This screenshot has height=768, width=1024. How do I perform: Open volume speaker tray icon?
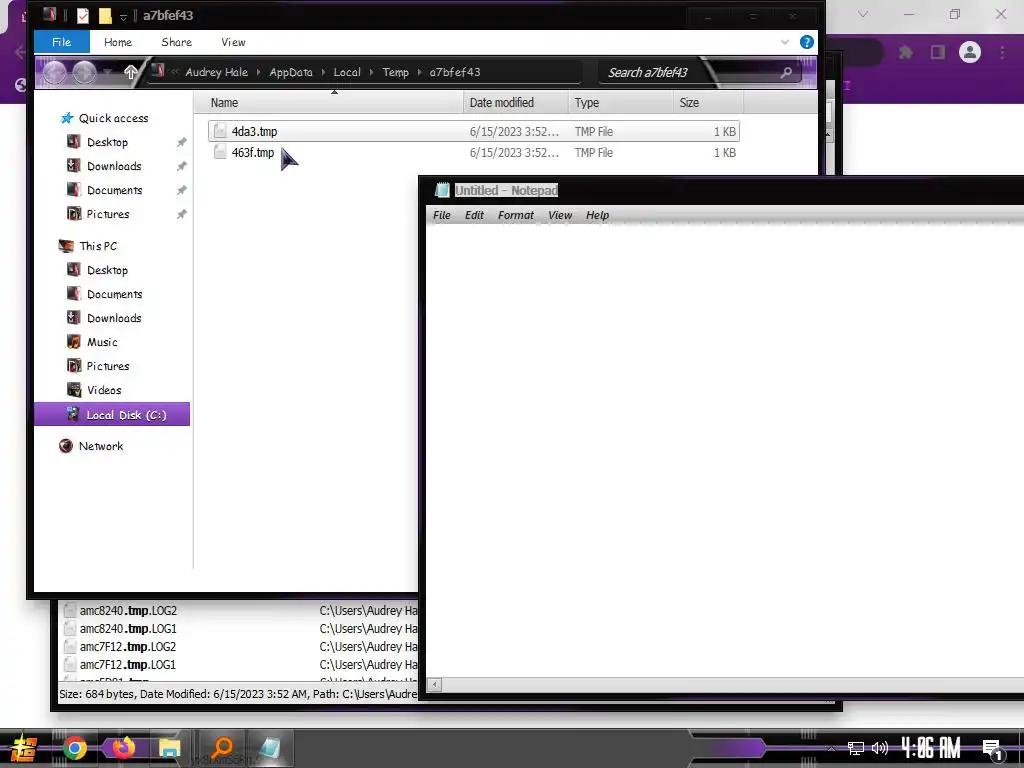pyautogui.click(x=880, y=748)
